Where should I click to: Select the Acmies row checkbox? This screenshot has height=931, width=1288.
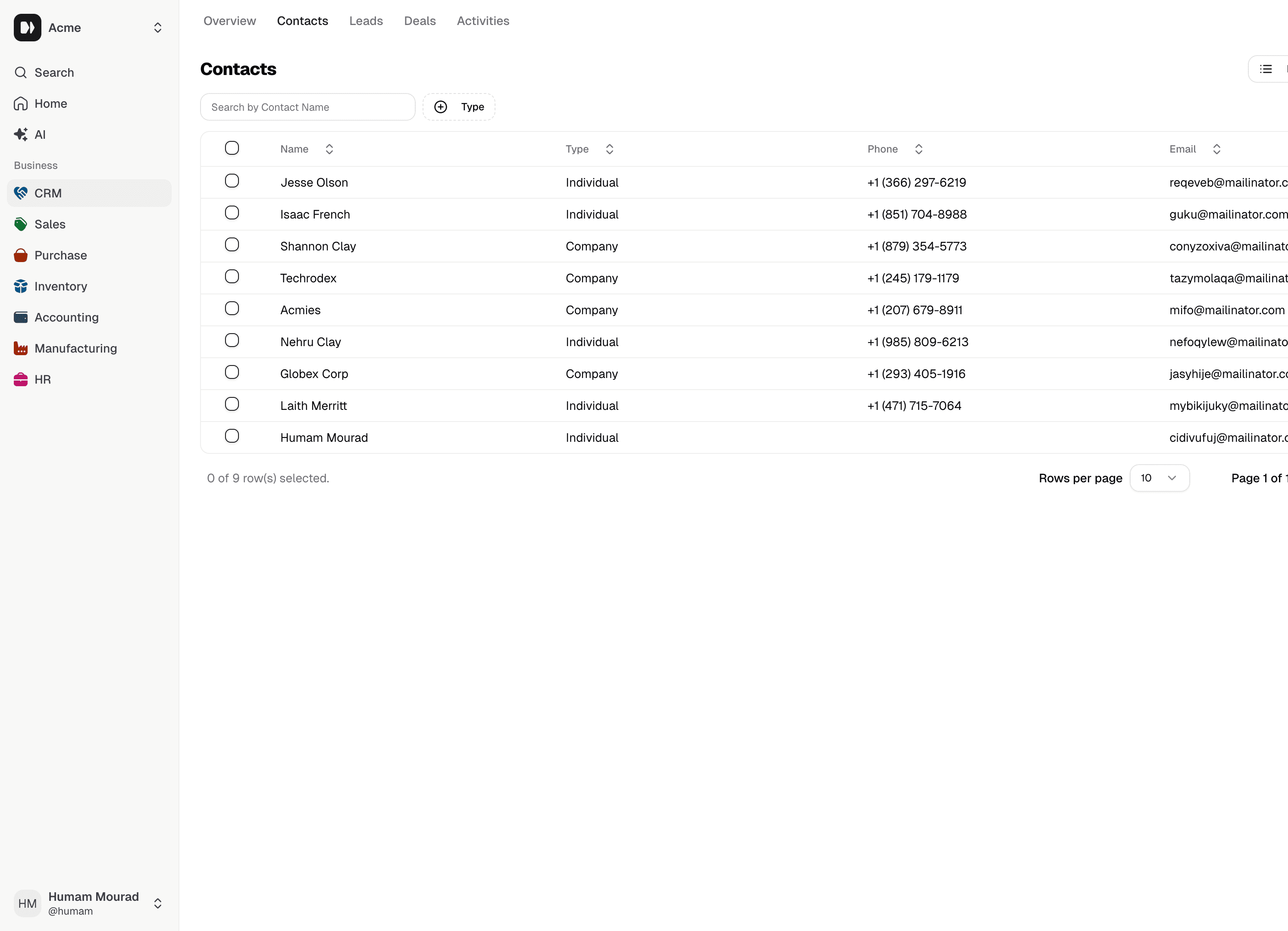click(232, 309)
